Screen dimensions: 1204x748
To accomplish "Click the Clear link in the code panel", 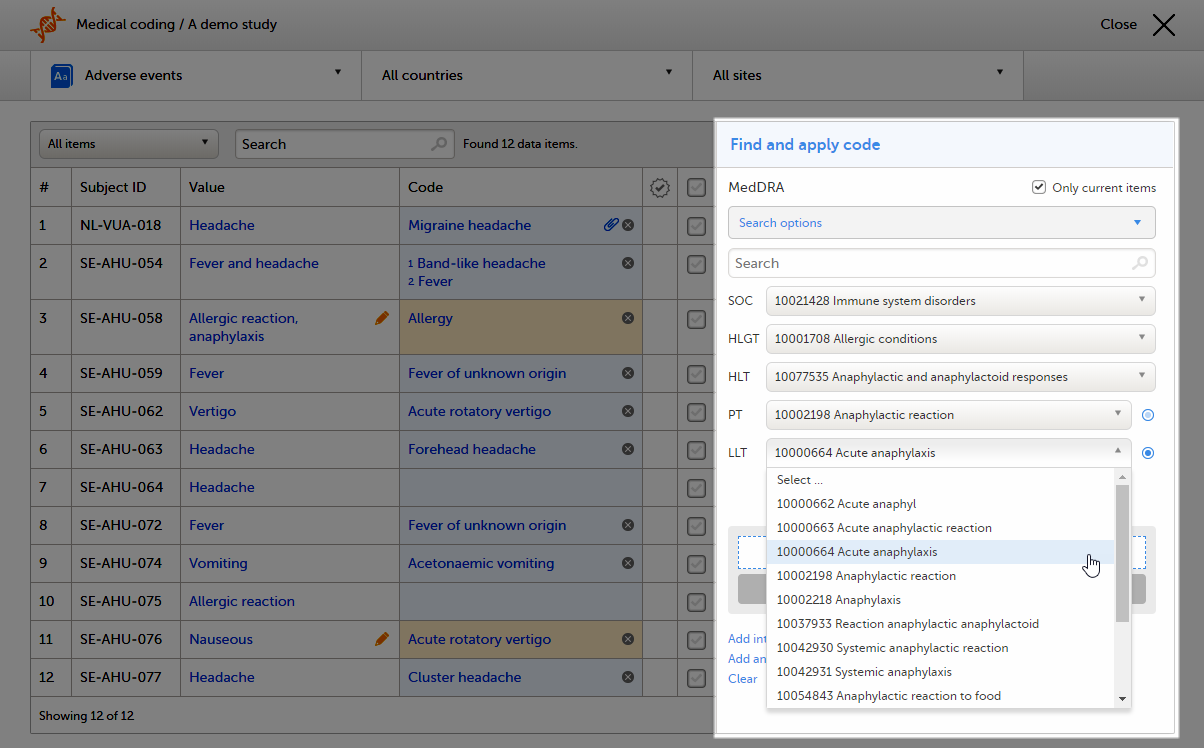I will (742, 679).
